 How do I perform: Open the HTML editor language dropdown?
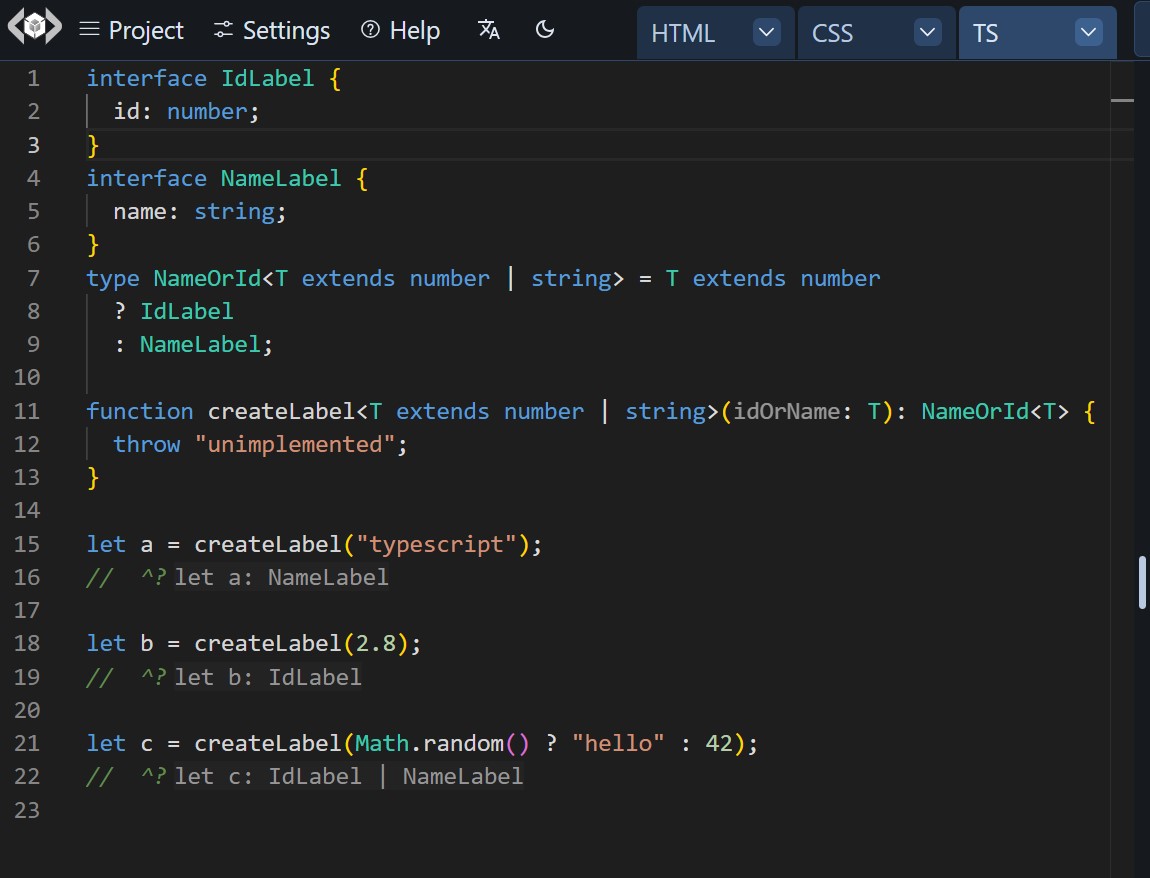click(x=766, y=32)
